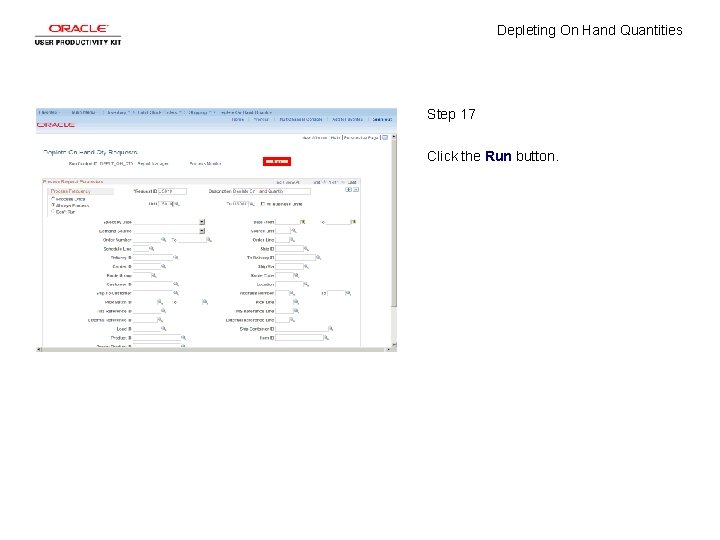
Task: Go to Home link
Action: [238, 119]
